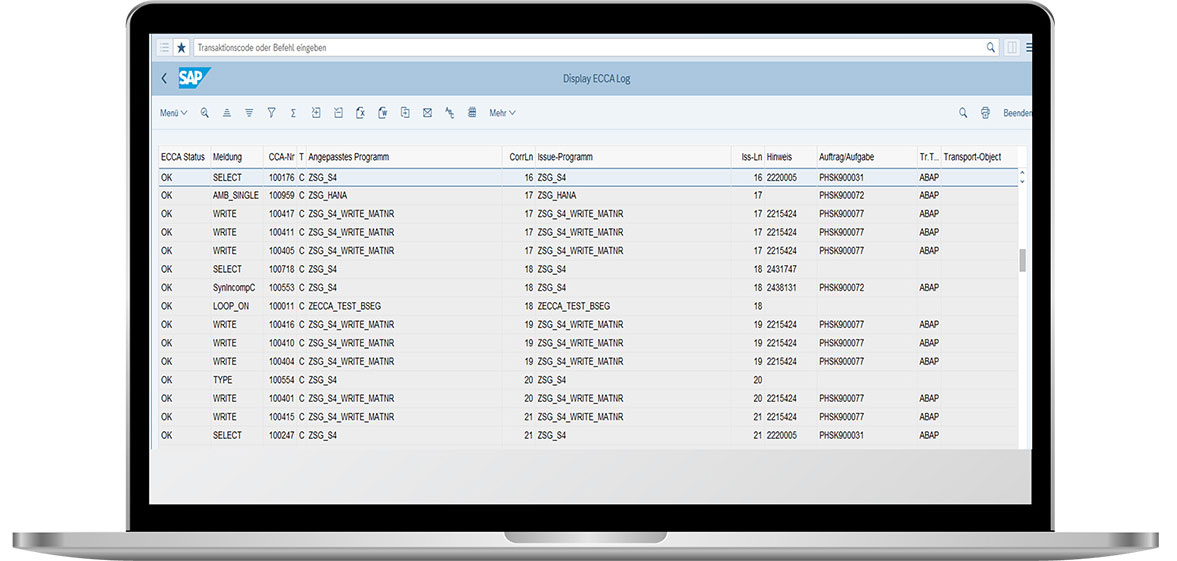1177x561 pixels.
Task: Sort the list descending
Action: 249,113
